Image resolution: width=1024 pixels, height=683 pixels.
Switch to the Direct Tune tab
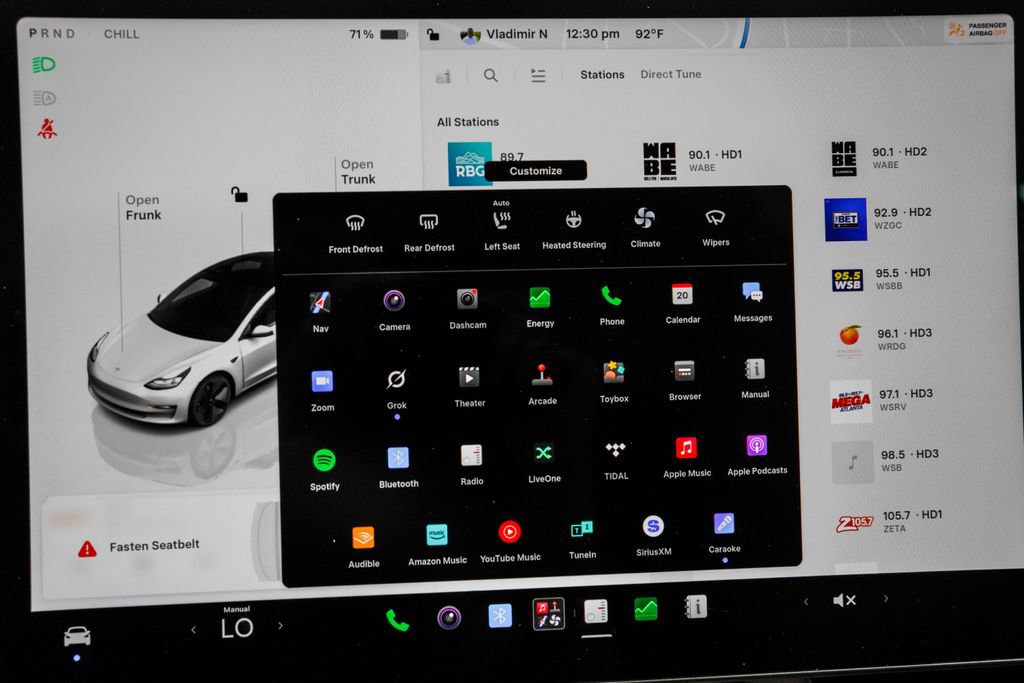point(671,74)
